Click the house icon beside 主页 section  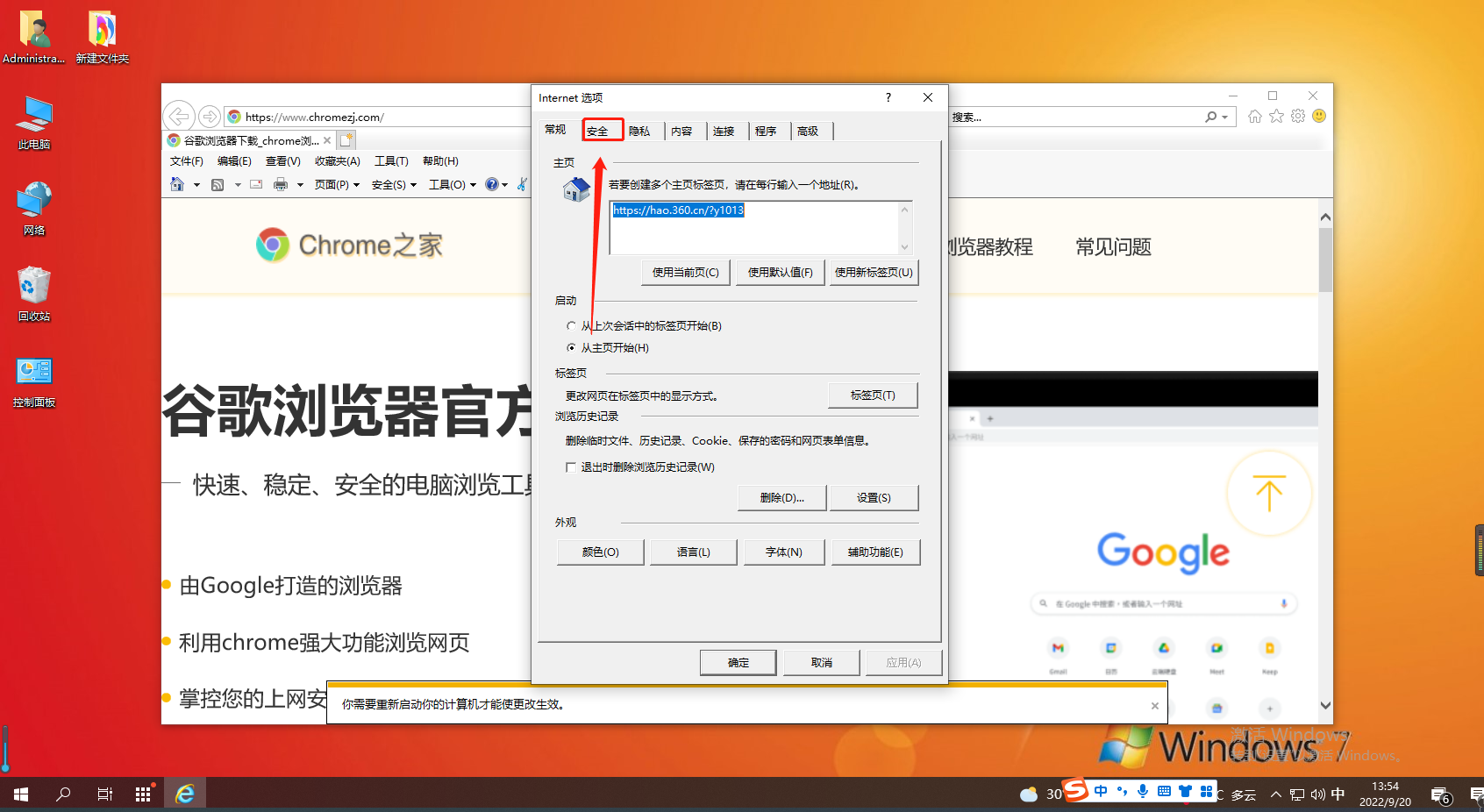coord(576,189)
